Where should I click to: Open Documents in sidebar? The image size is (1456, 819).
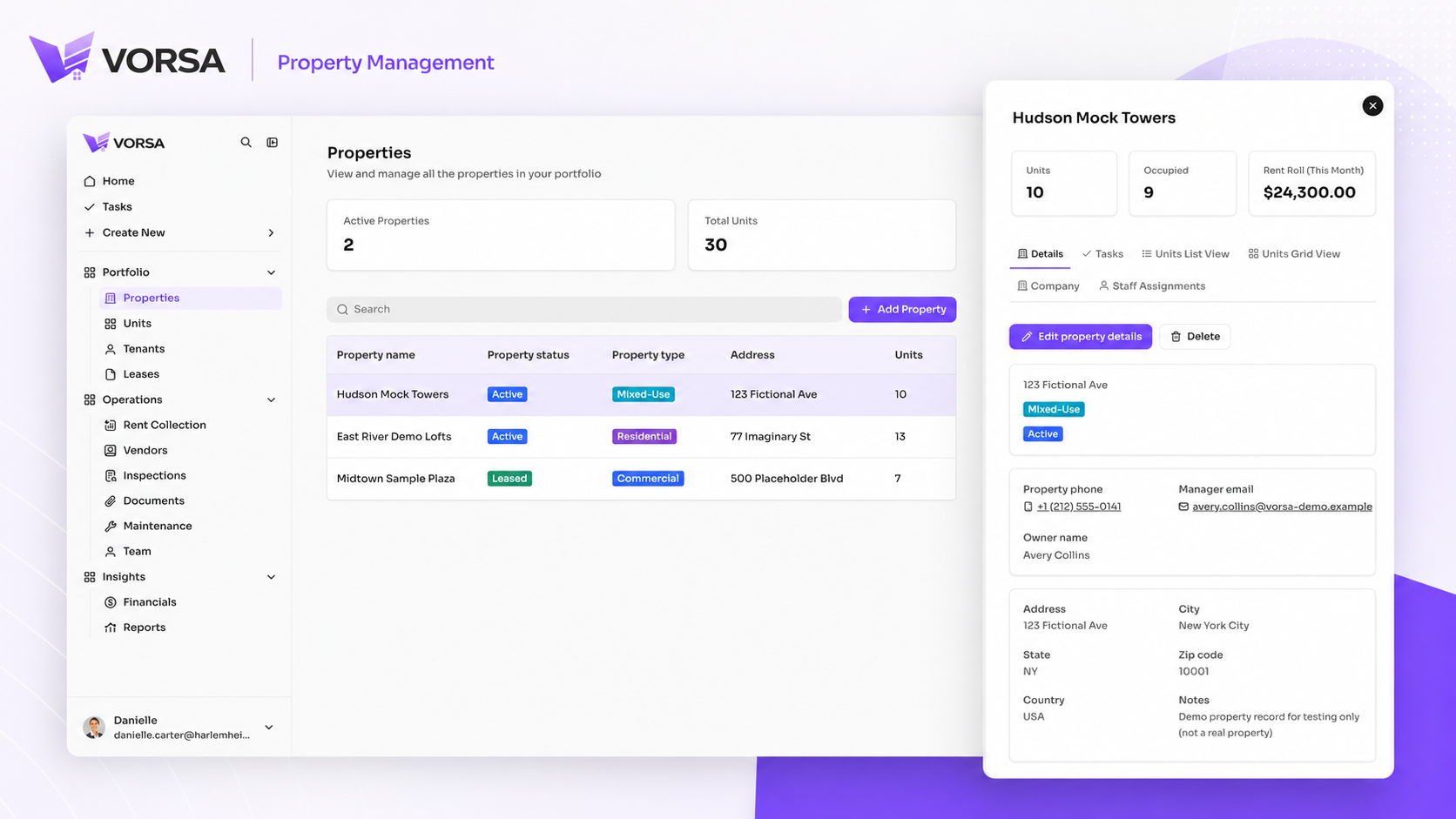153,500
